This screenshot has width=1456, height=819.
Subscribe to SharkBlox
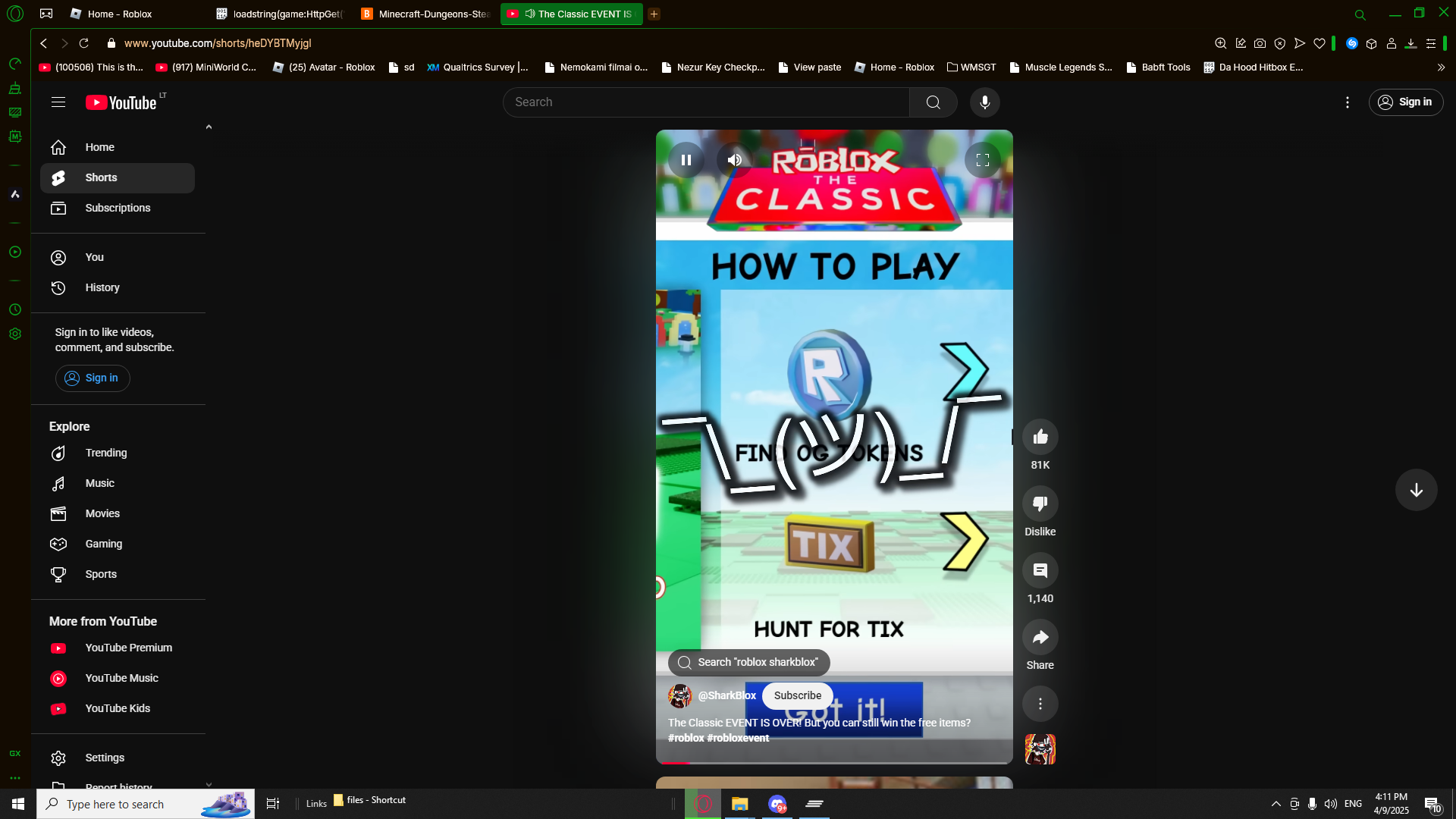click(x=797, y=695)
